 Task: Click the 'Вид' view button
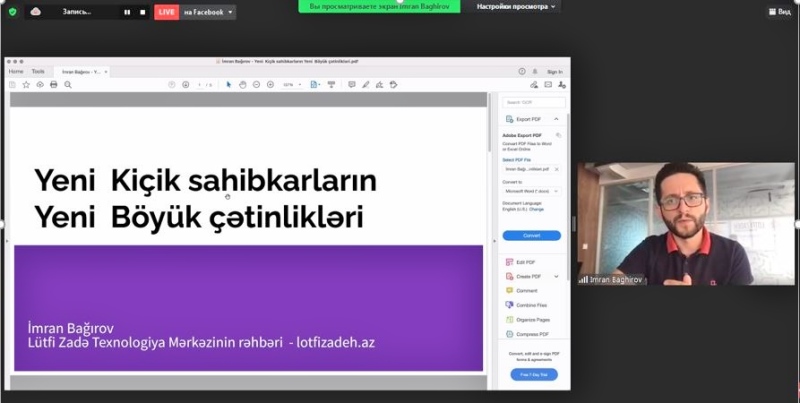point(780,12)
